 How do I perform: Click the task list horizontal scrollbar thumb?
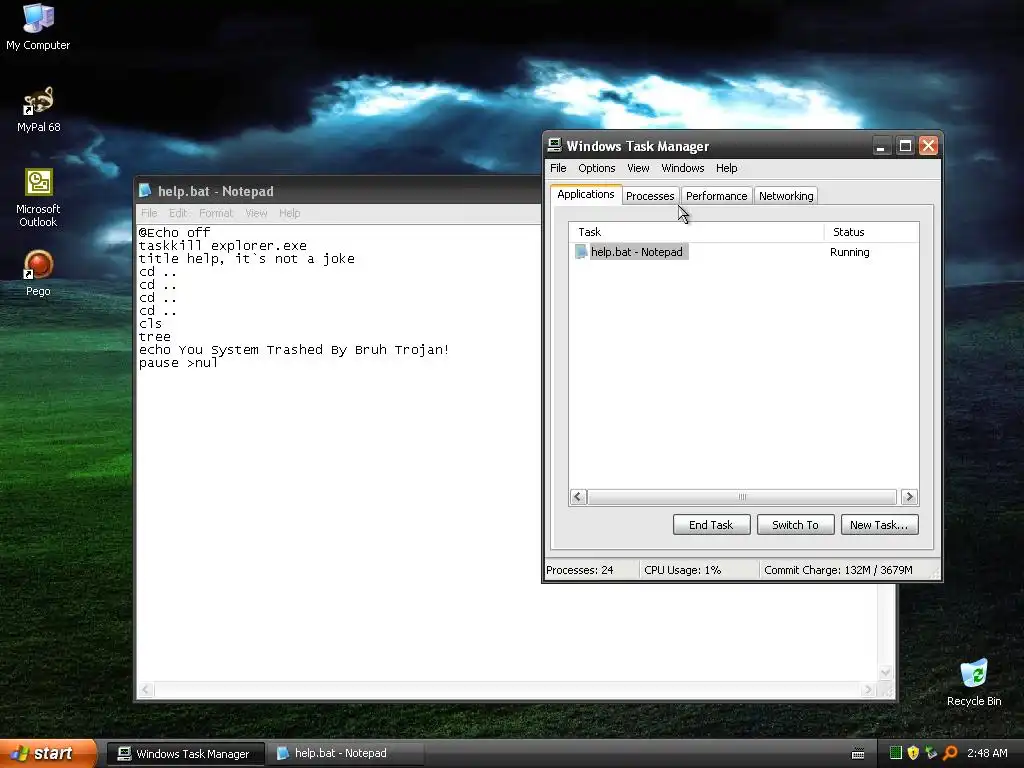742,497
